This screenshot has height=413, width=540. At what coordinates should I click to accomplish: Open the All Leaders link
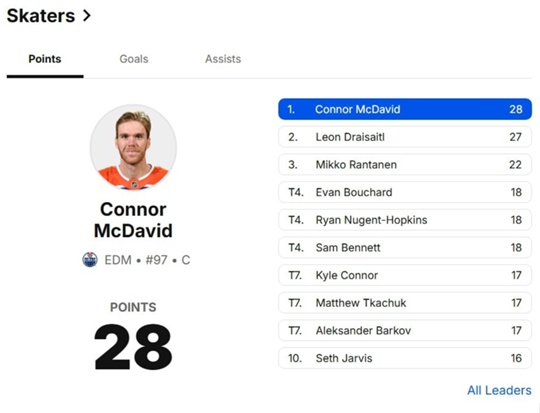click(499, 390)
